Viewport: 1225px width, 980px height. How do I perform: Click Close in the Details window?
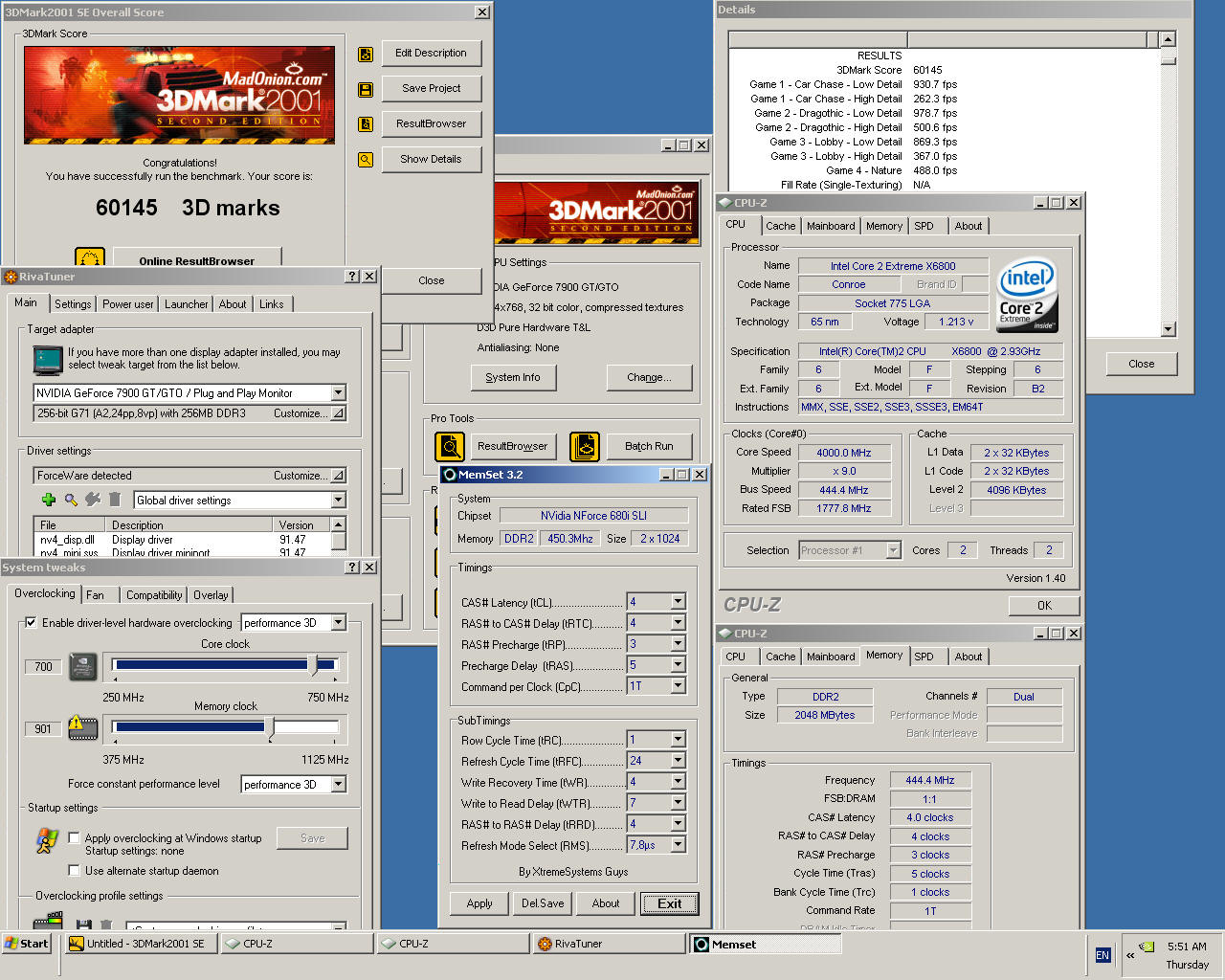[1142, 364]
